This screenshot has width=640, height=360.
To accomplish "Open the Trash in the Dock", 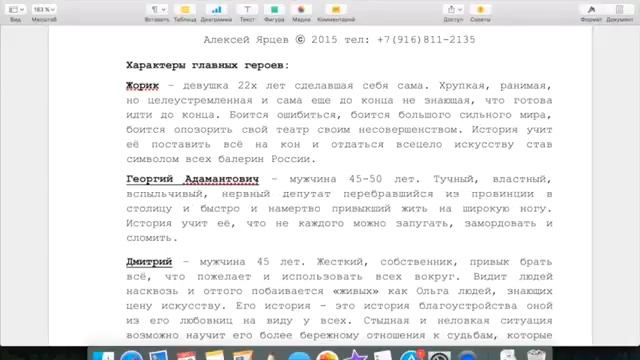I will coord(536,356).
